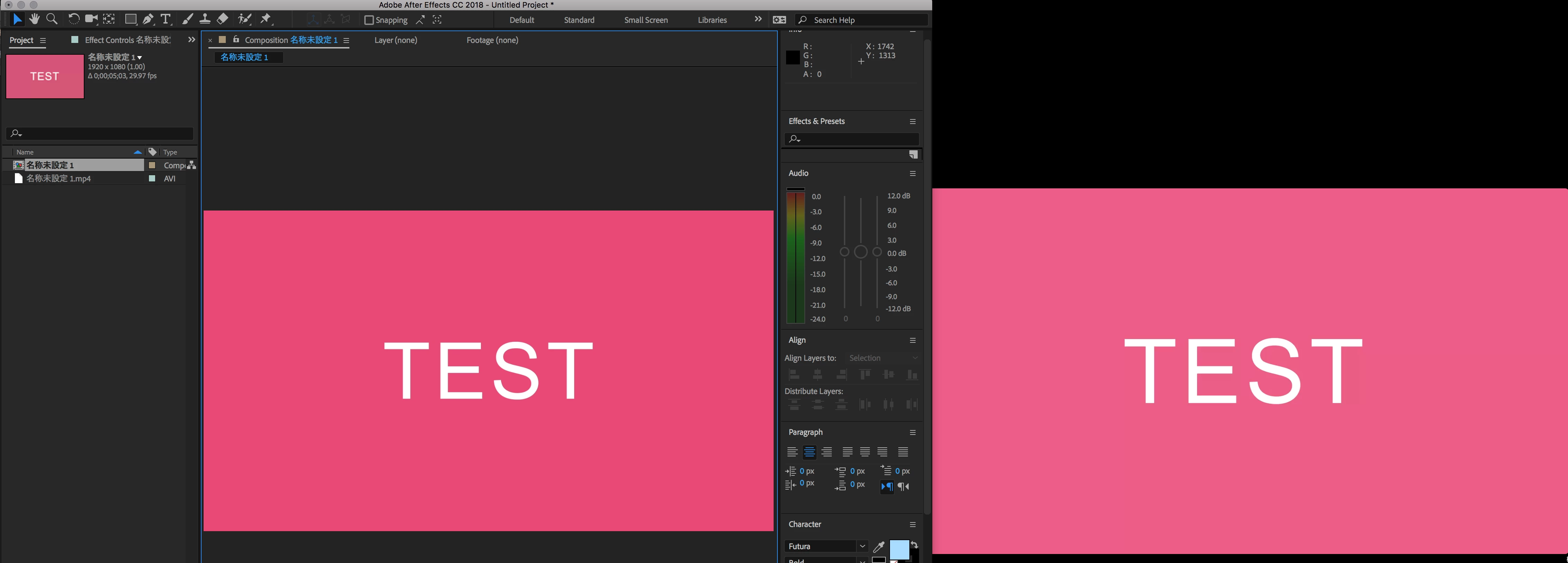Choose justify last line left

(x=847, y=452)
